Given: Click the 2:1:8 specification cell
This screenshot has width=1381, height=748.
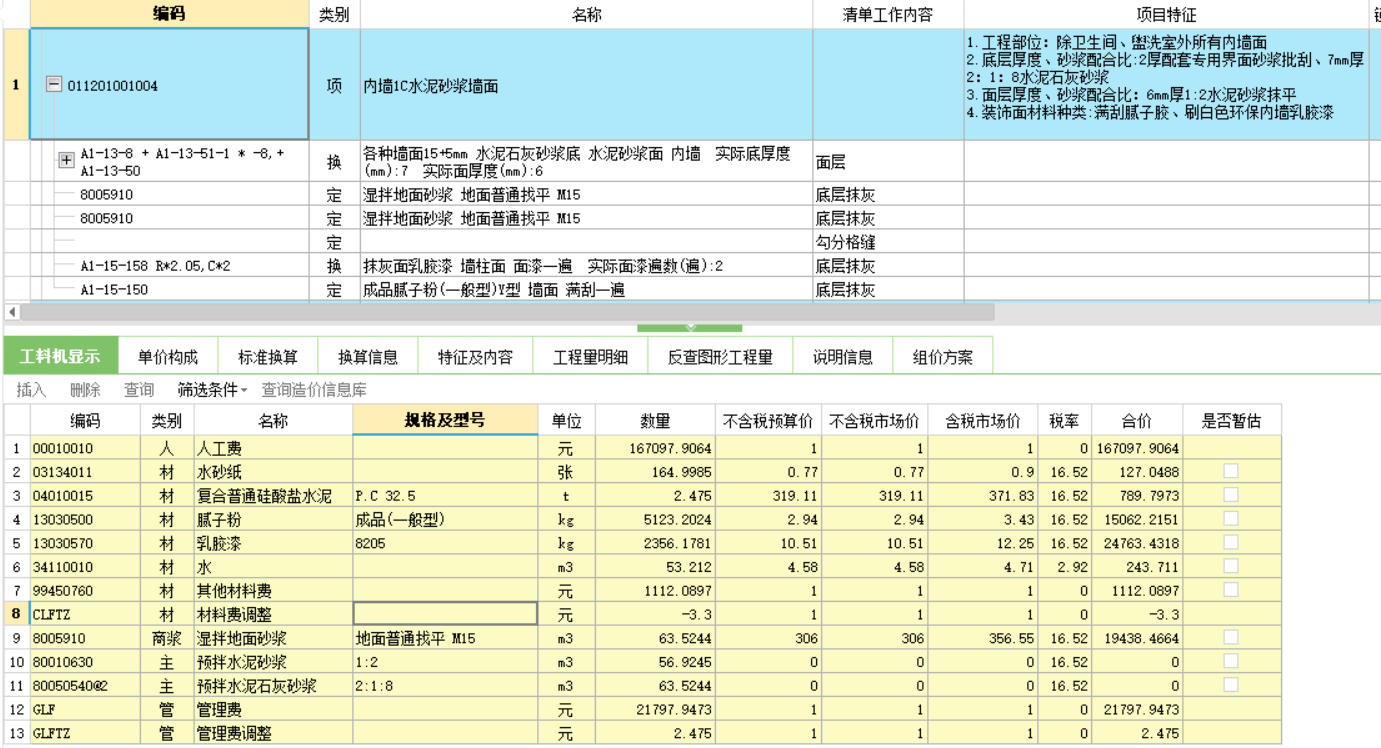Looking at the screenshot, I should click(x=445, y=686).
